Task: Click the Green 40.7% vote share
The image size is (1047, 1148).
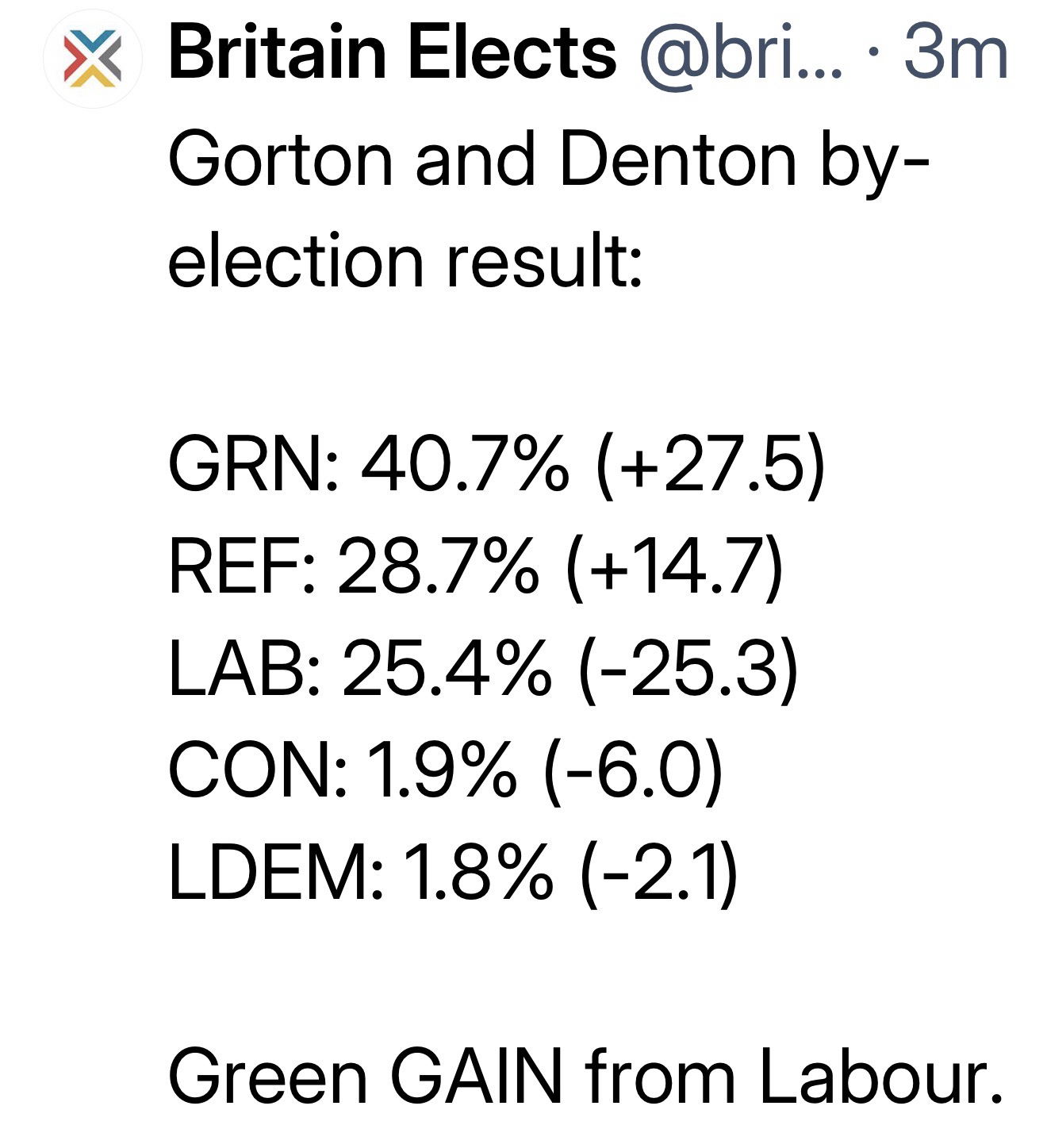Action: [x=466, y=466]
